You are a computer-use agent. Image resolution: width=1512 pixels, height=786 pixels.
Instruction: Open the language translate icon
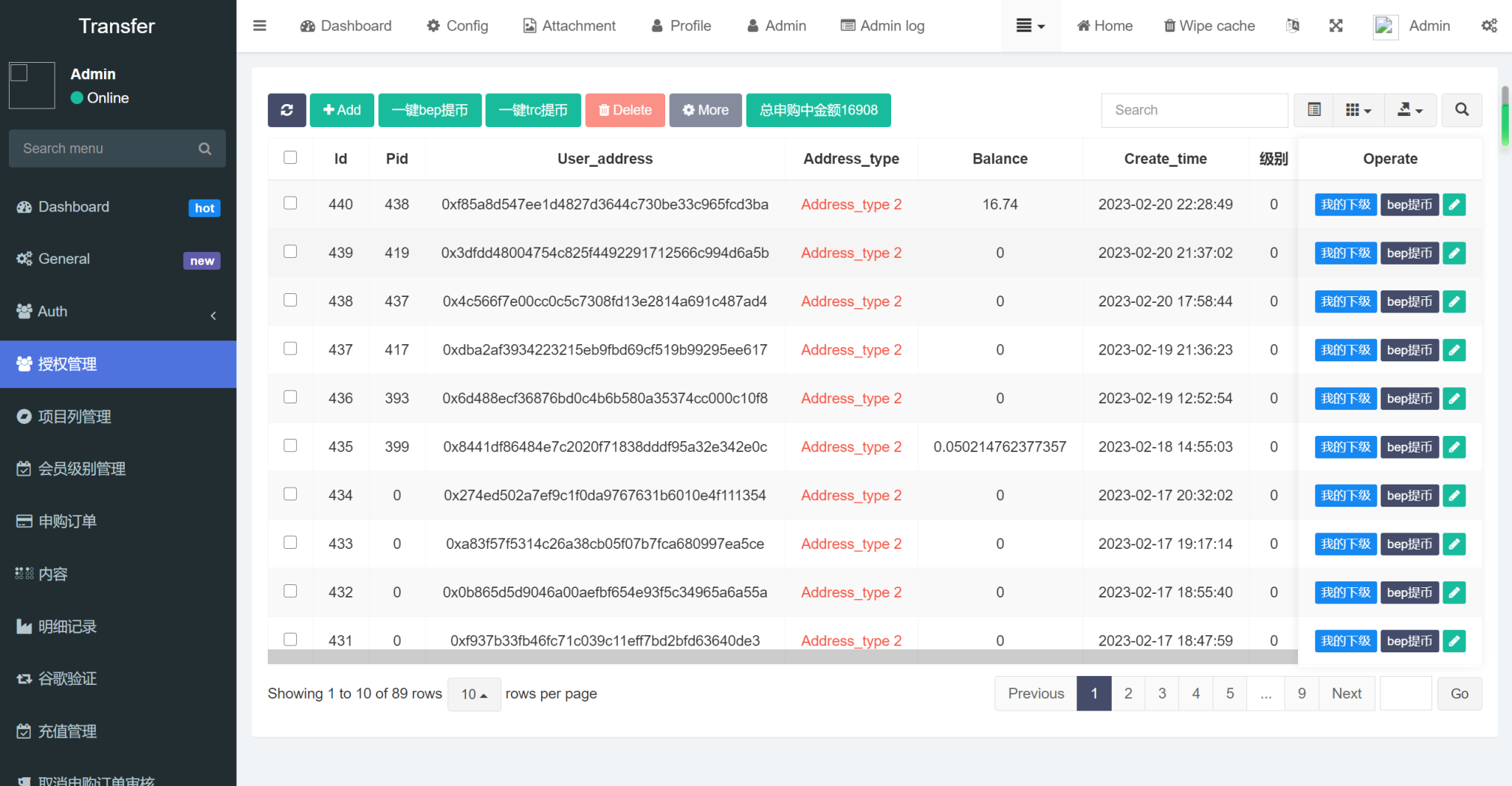[1292, 26]
